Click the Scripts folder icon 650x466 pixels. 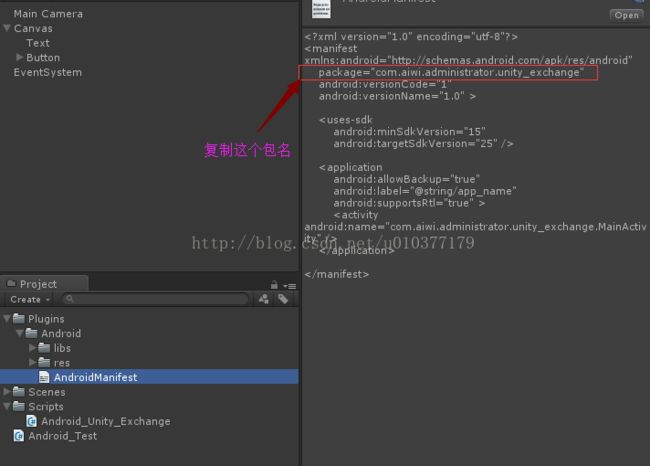tap(19, 406)
